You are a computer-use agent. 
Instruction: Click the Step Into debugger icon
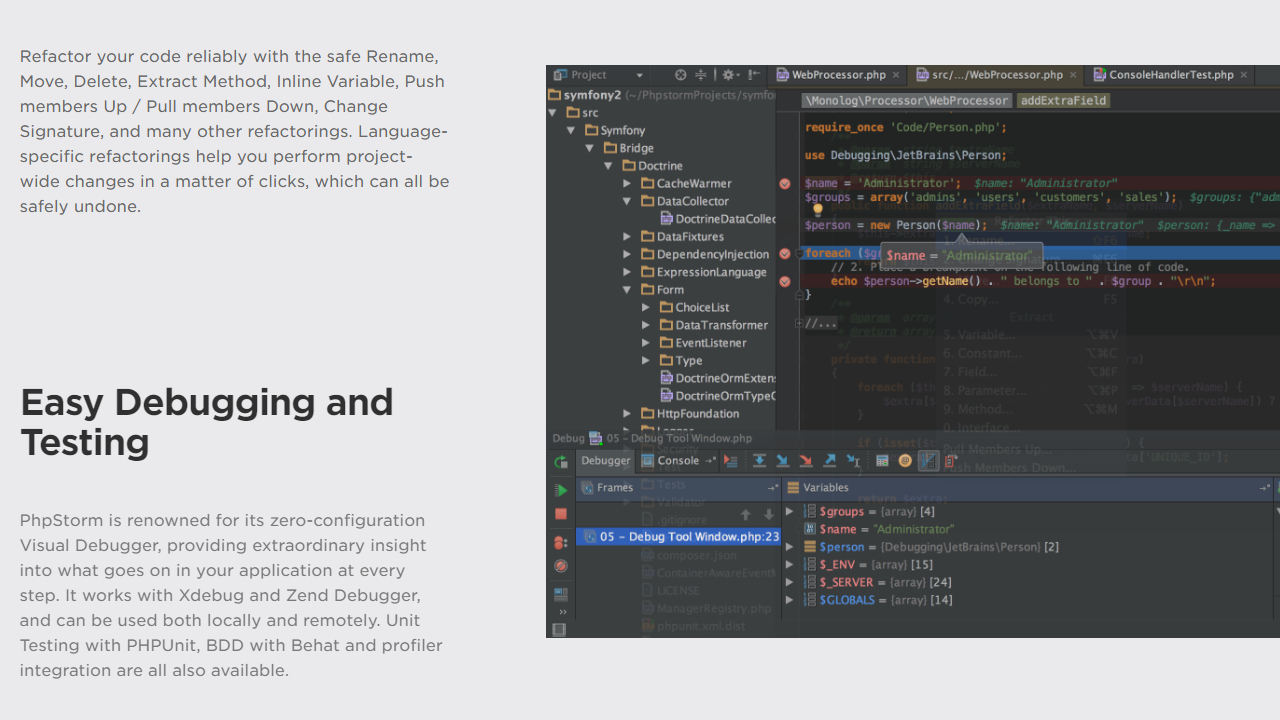click(x=783, y=461)
